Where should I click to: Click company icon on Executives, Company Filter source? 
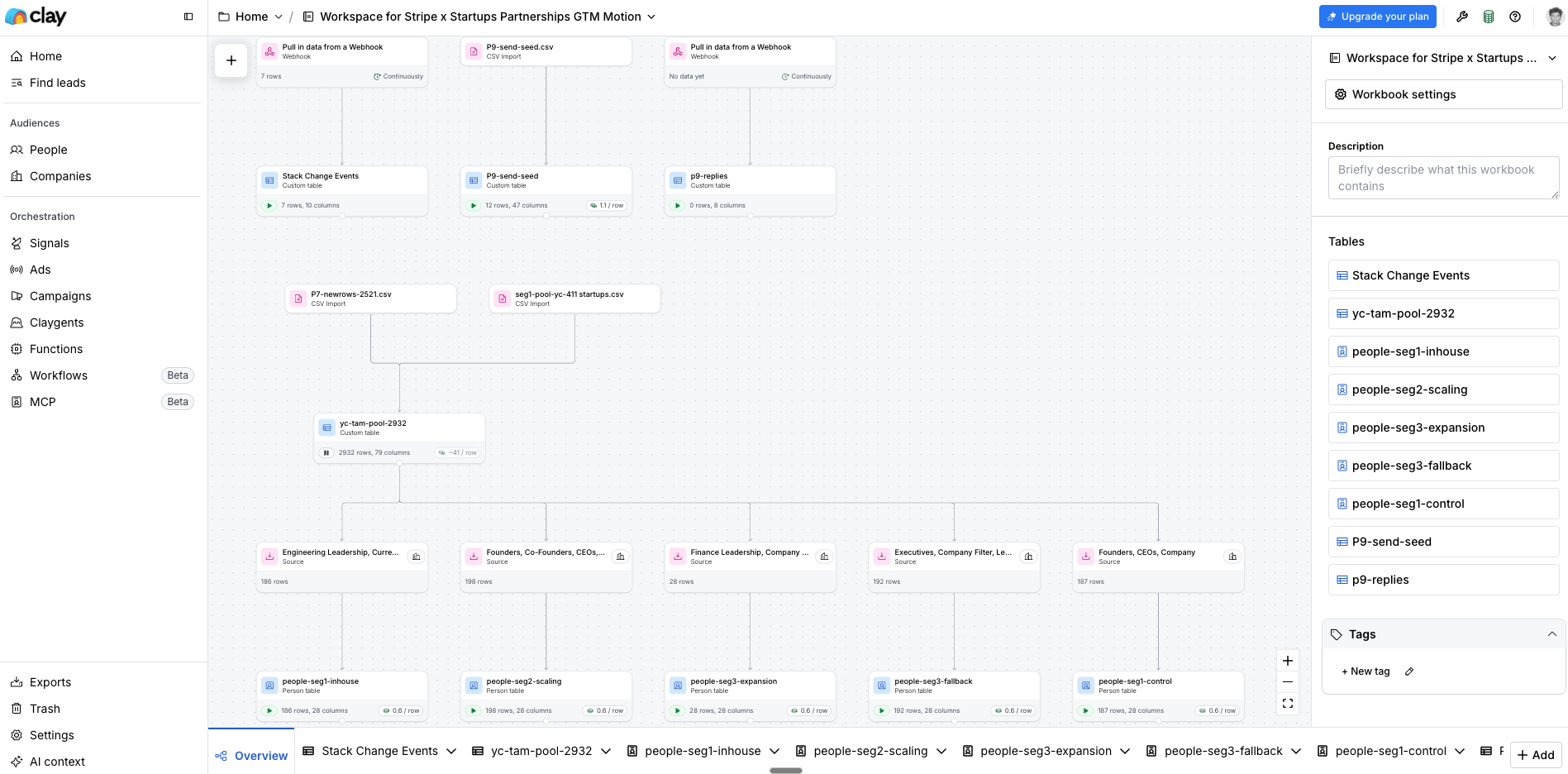tap(1029, 557)
